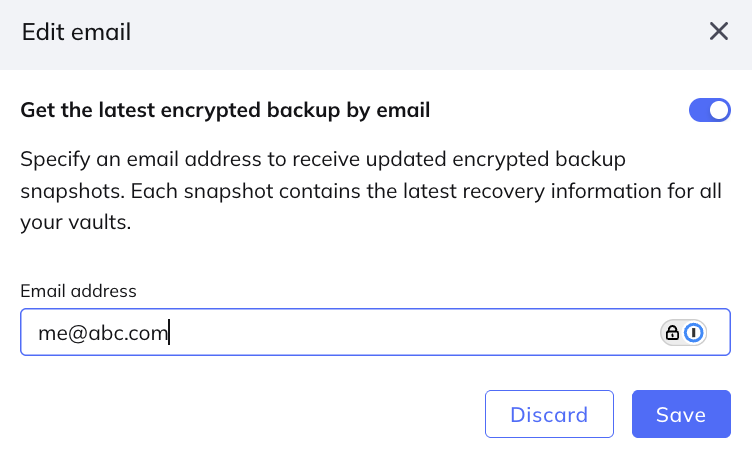Click the "Edit email" dialog title
This screenshot has height=462, width=752.
coord(76,33)
